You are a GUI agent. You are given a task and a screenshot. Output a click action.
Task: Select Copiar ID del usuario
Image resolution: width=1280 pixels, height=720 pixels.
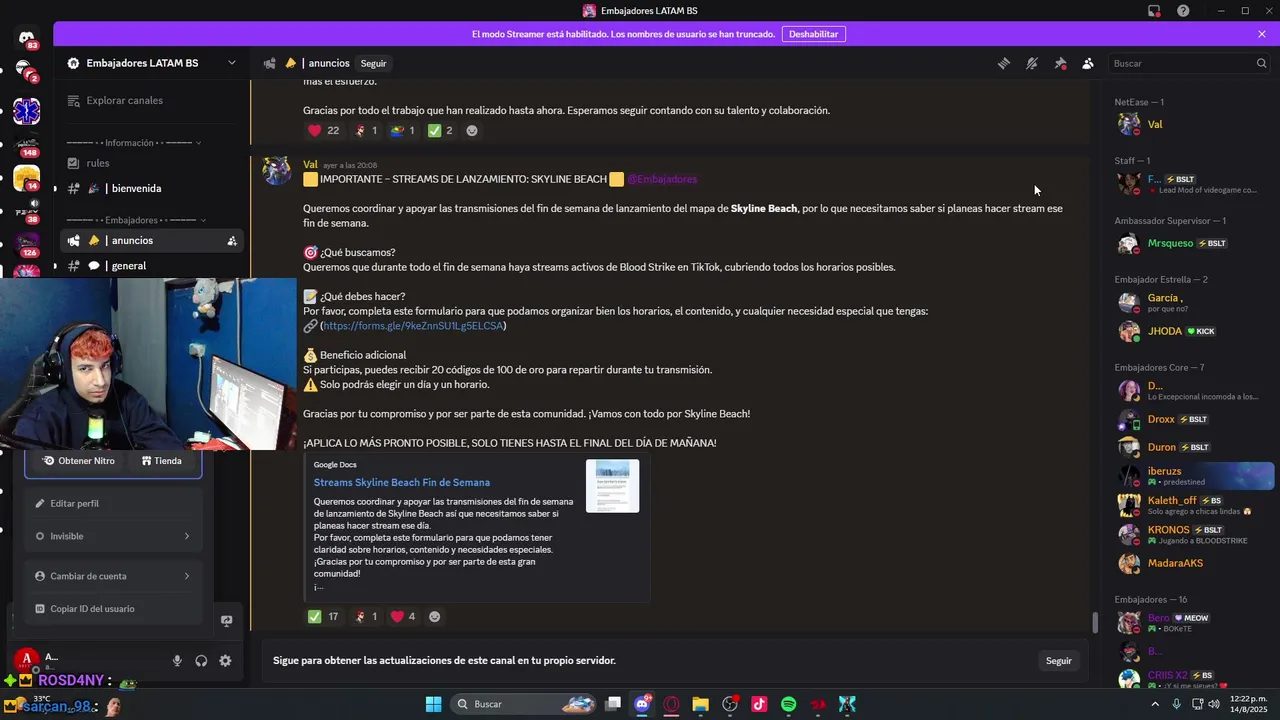(x=113, y=609)
